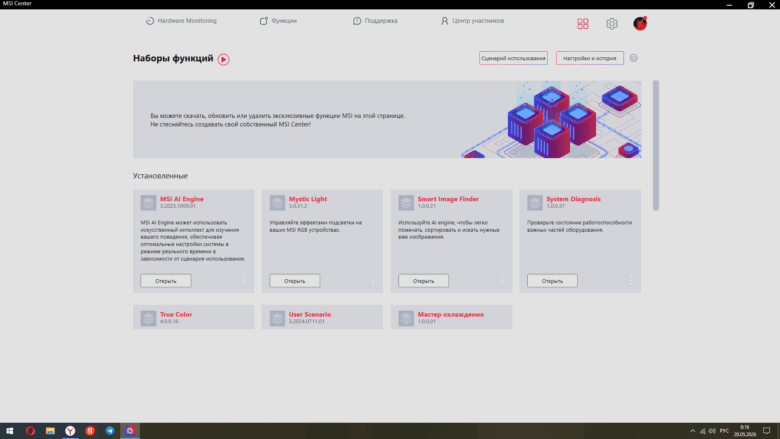Select the Mystic Light title
The height and width of the screenshot is (439, 780).
click(308, 199)
